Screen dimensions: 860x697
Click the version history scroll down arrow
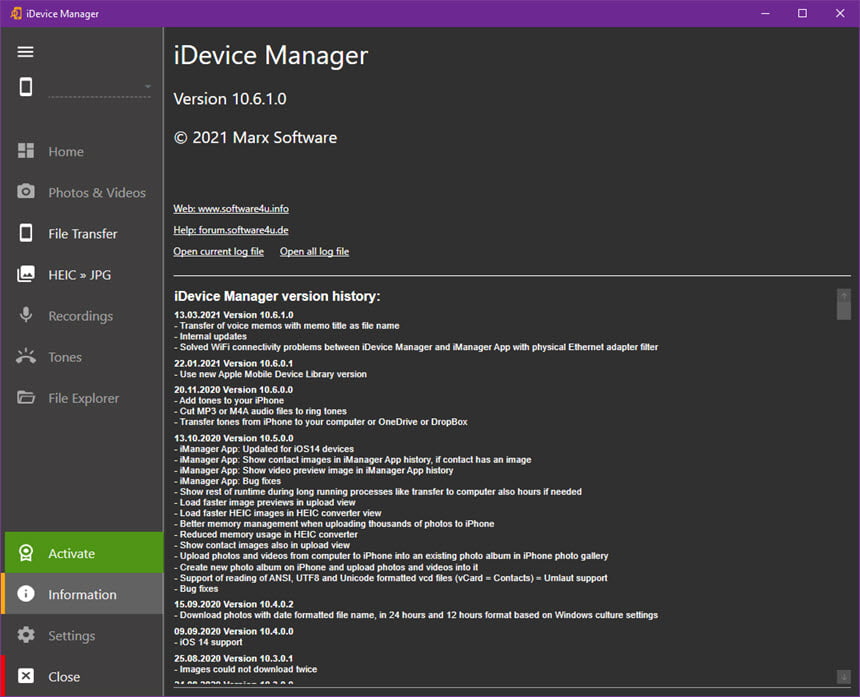(844, 677)
